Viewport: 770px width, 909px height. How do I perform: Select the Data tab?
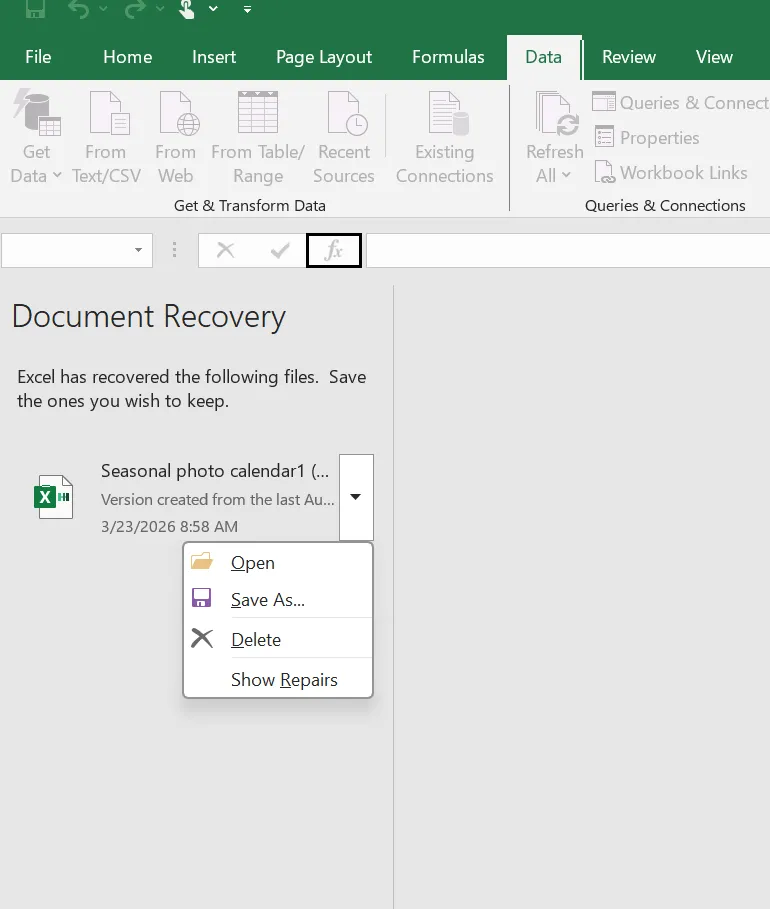click(543, 57)
